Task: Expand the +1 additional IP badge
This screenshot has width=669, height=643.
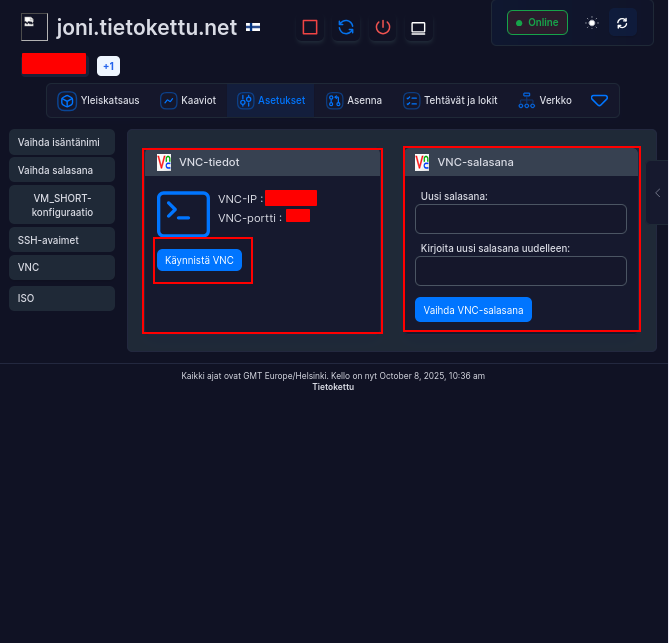Action: (108, 66)
